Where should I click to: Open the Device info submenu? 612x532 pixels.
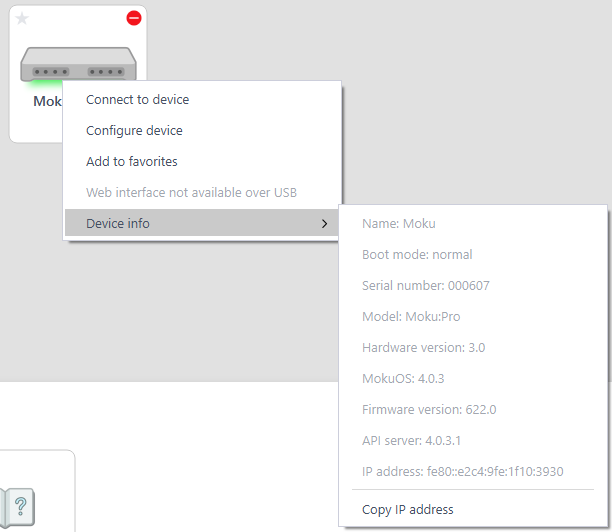[x=202, y=223]
